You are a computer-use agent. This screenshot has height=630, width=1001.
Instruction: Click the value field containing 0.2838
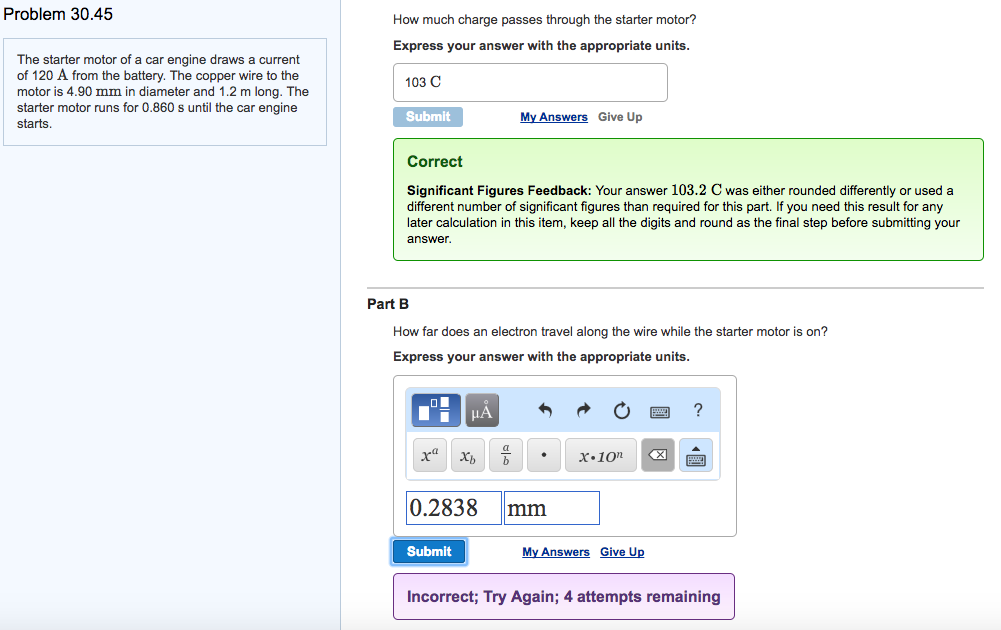tap(453, 508)
